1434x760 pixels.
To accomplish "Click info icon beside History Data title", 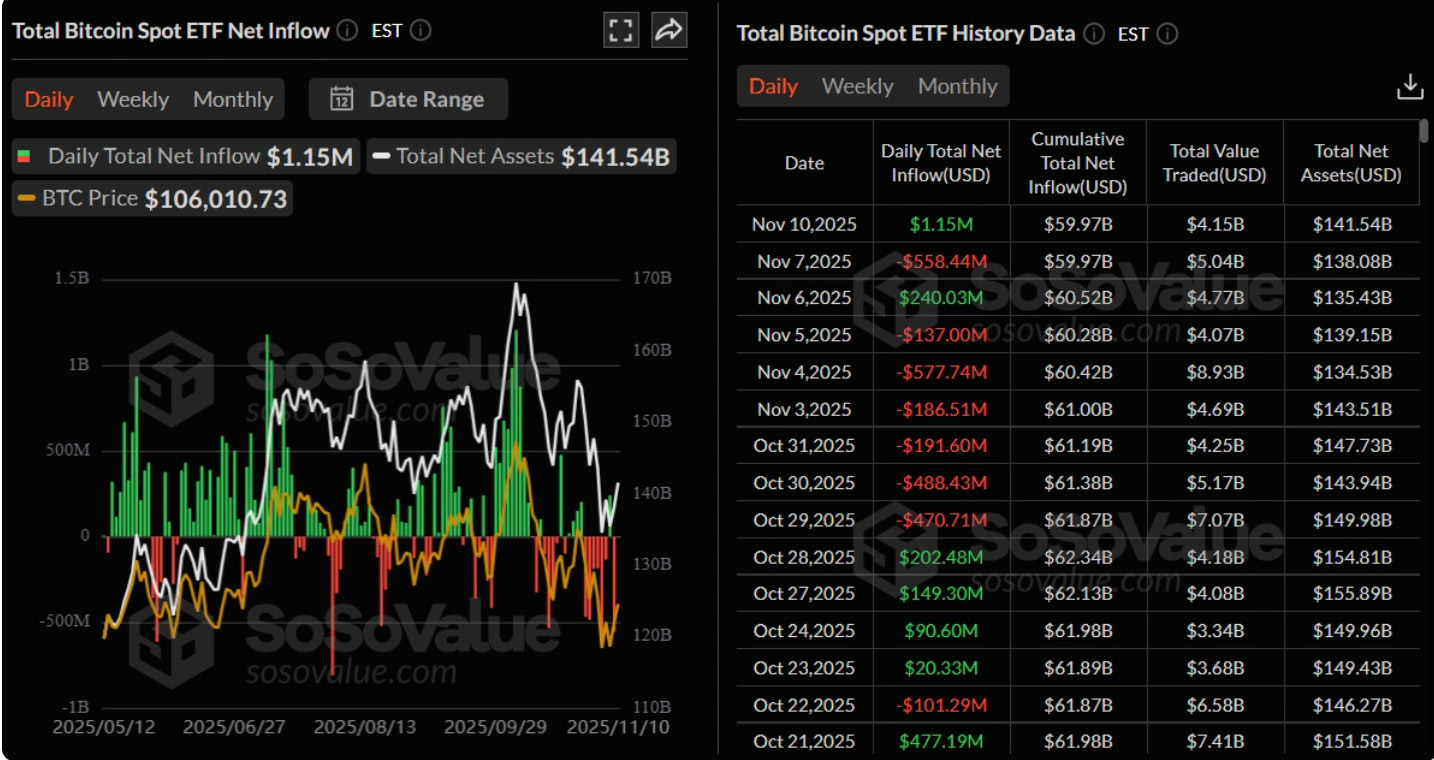I will click(x=1094, y=34).
